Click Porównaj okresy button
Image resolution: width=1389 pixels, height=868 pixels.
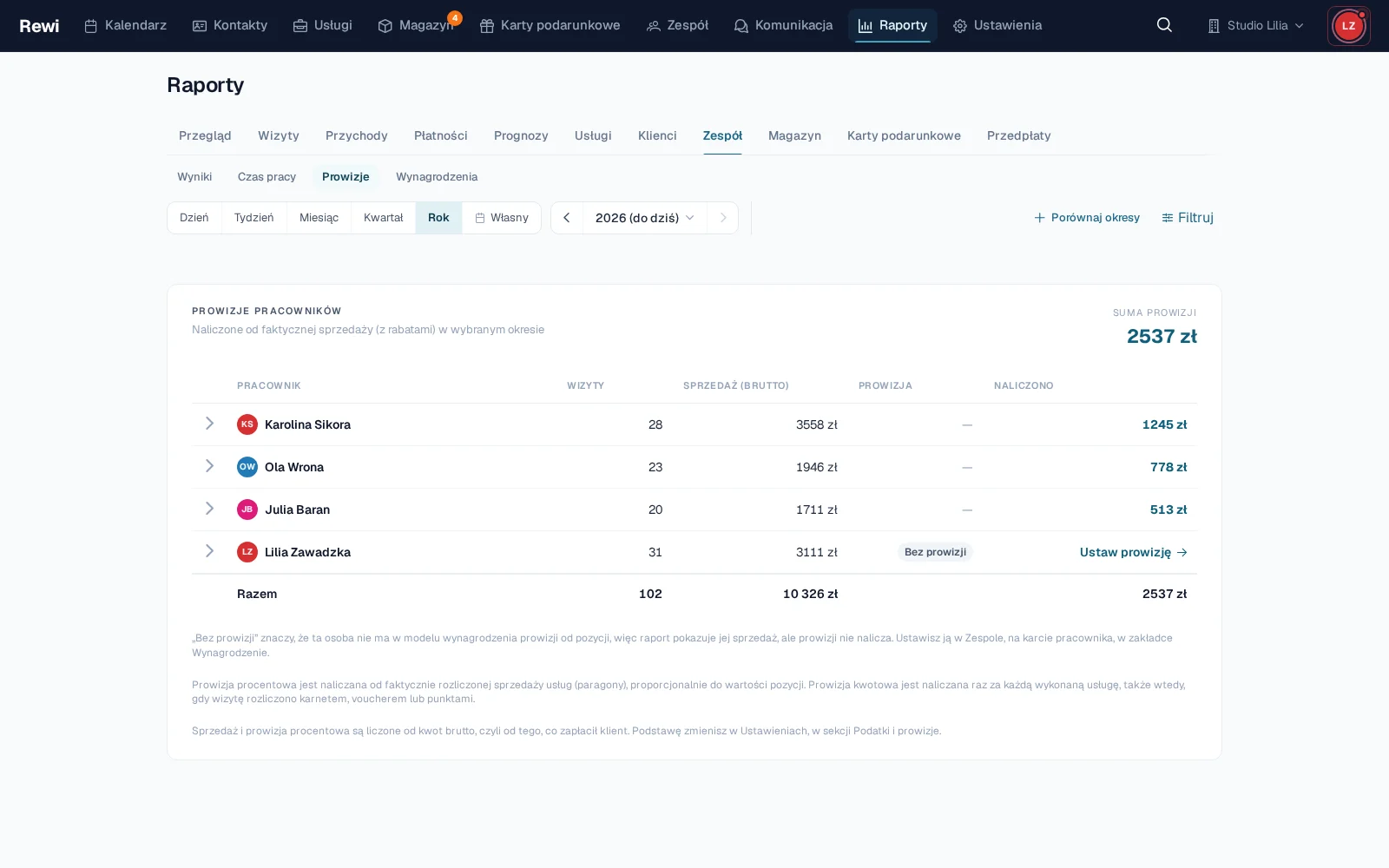pos(1087,218)
